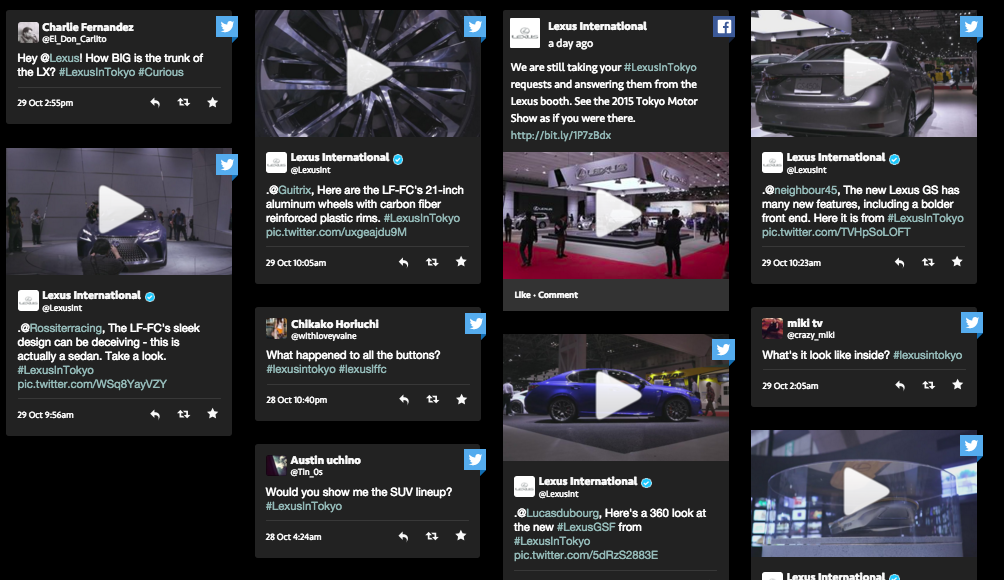The width and height of the screenshot is (1004, 580).
Task: Play the blue Lexus GSF video
Action: [x=617, y=396]
